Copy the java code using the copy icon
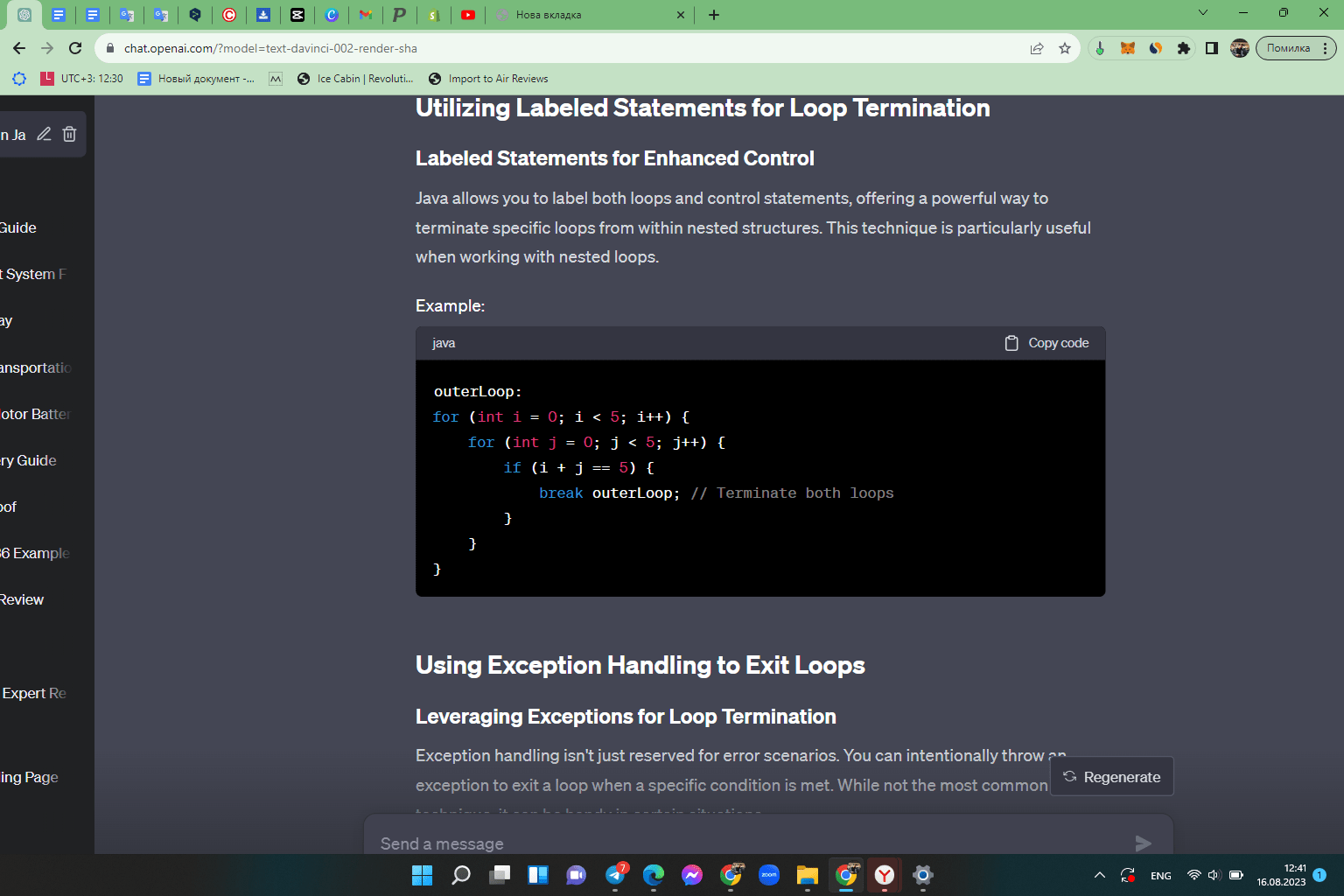1344x896 pixels. (x=1011, y=342)
